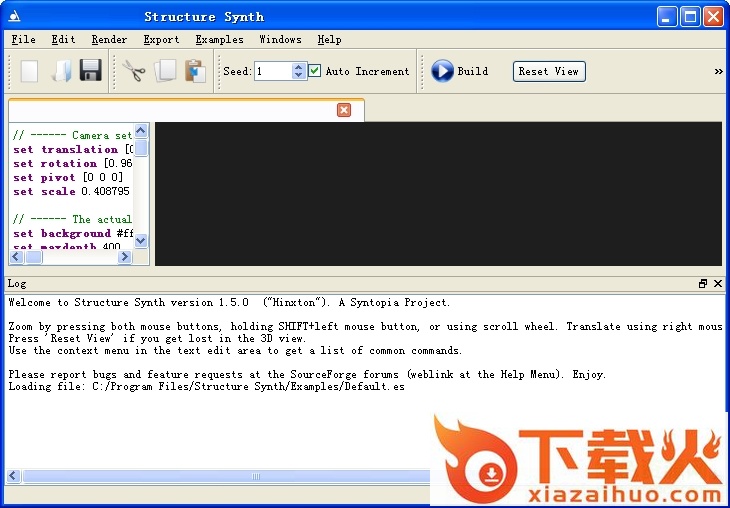Image resolution: width=730 pixels, height=508 pixels.
Task: Close the Log panel
Action: [x=718, y=284]
